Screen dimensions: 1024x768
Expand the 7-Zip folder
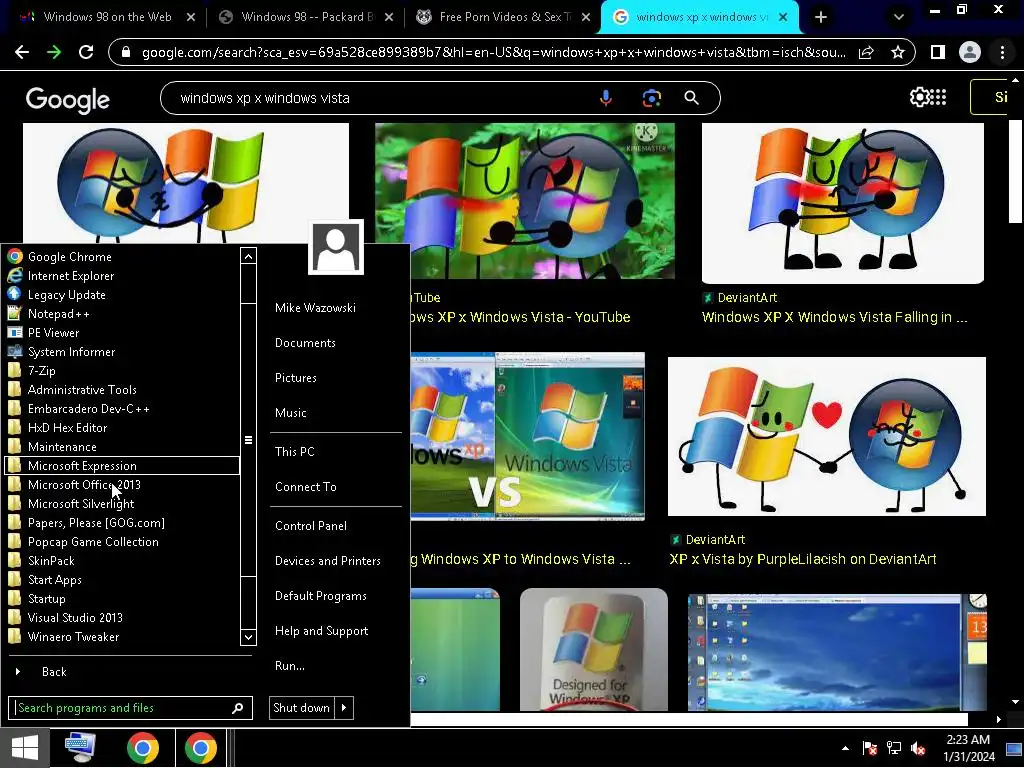[x=123, y=370]
